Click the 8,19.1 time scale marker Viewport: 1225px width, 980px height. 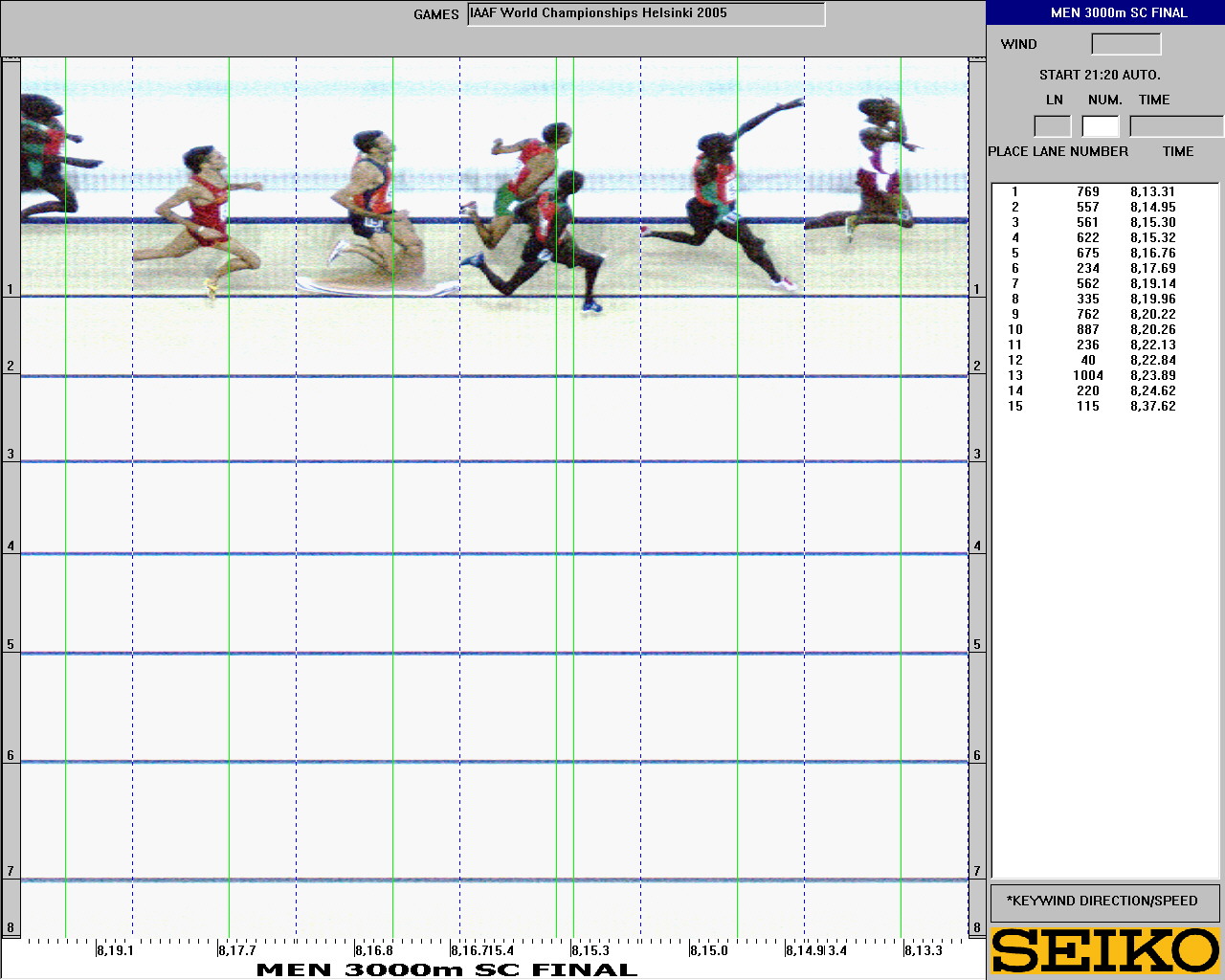[115, 950]
